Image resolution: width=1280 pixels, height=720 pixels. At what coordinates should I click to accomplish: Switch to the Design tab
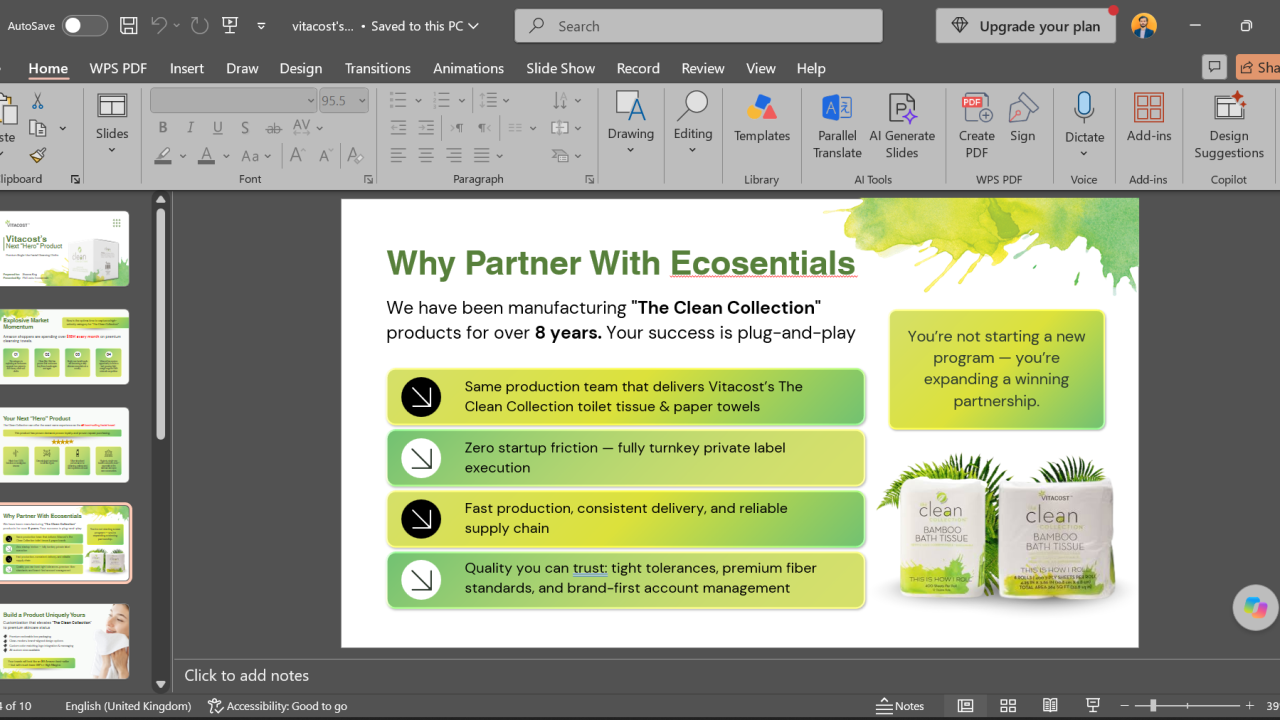pos(301,68)
